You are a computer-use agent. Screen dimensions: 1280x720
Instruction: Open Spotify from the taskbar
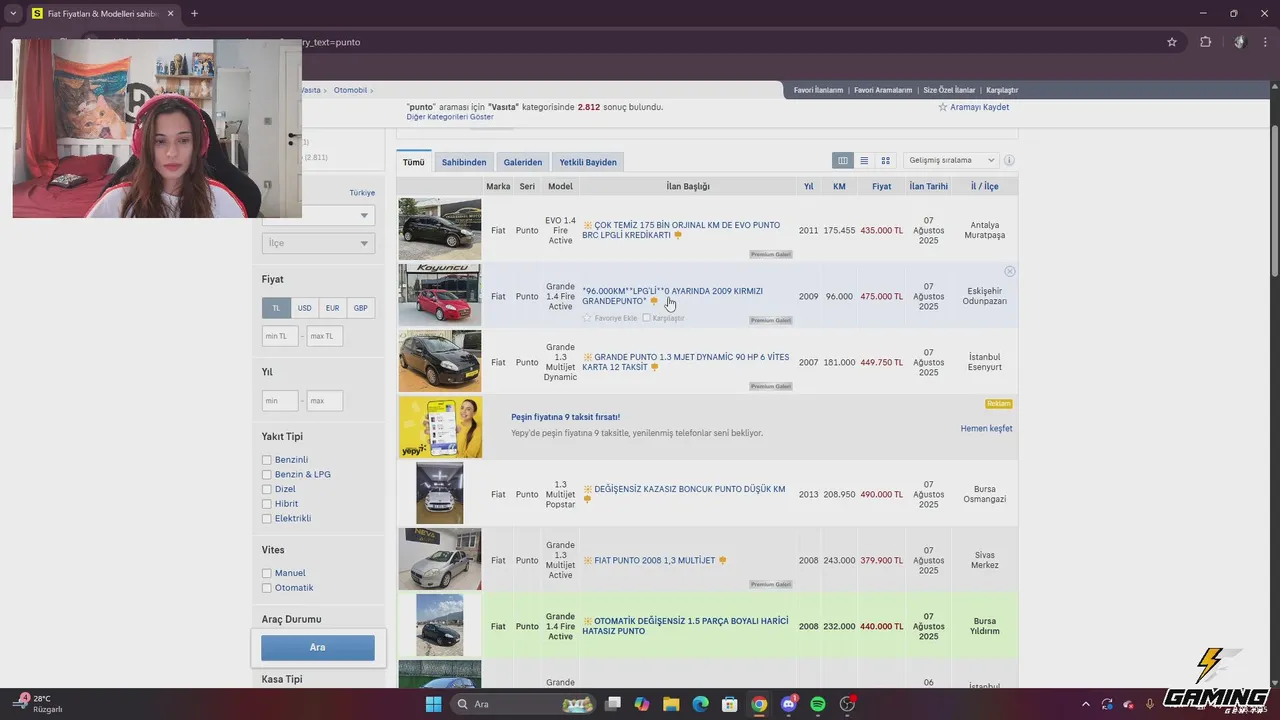(817, 704)
